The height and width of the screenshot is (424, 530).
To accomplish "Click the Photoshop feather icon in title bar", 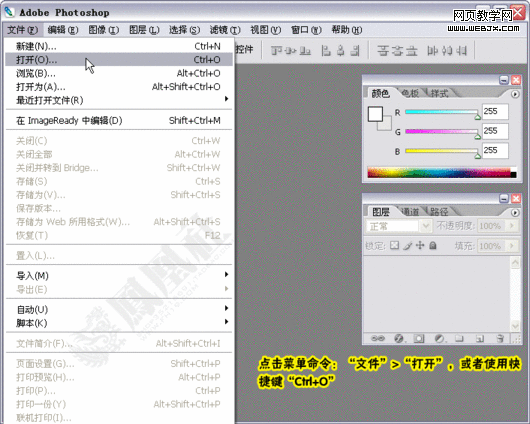I will 9,12.
